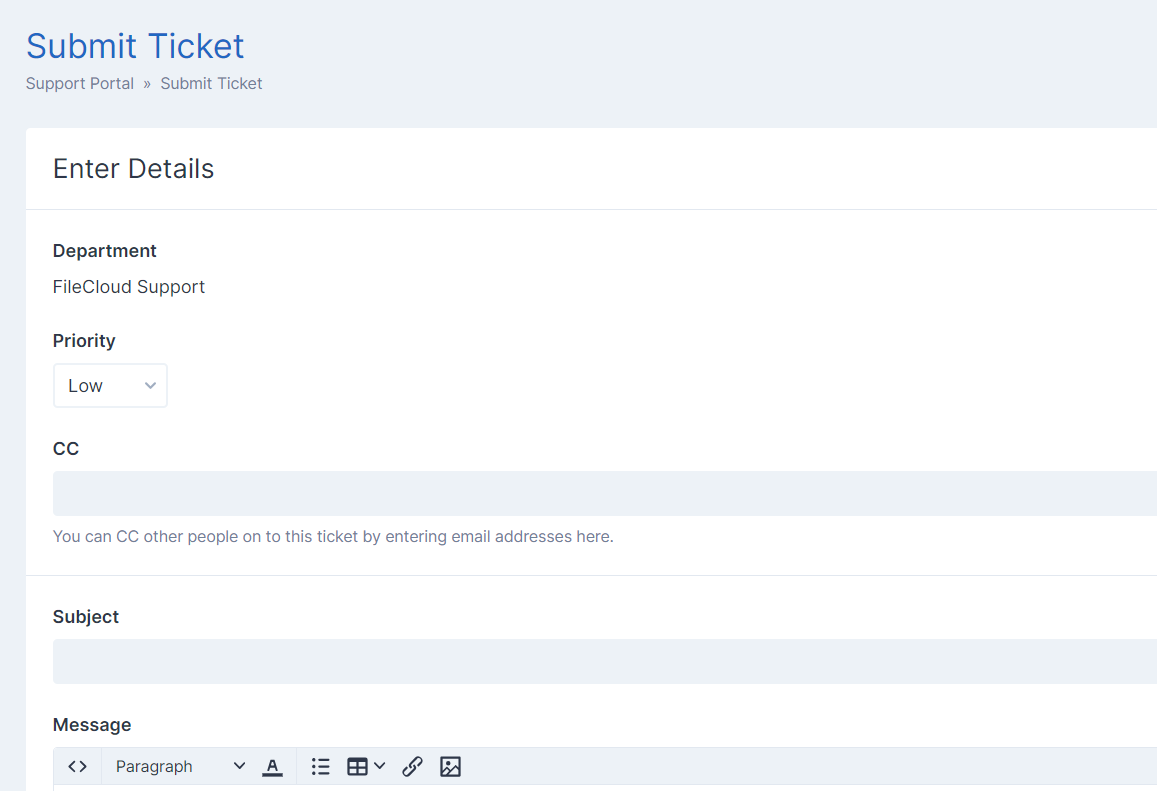1157x791 pixels.
Task: Click the Priority field label
Action: coord(84,341)
